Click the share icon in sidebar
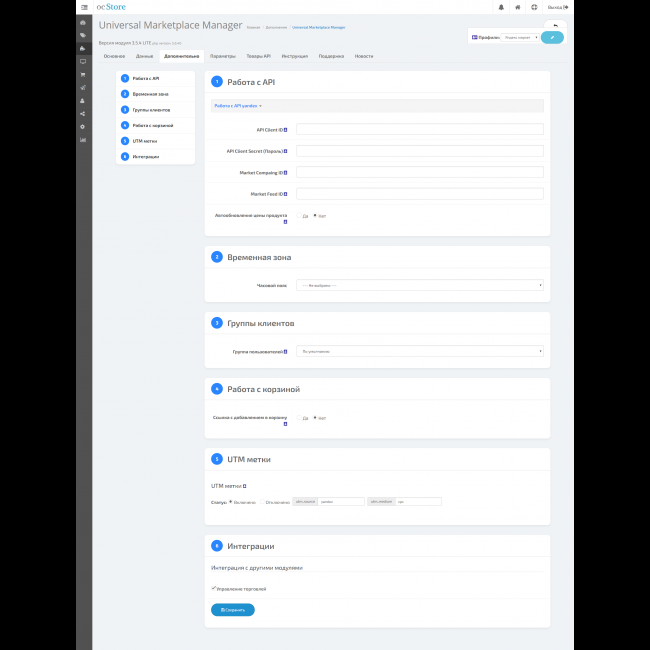Viewport: 650px width, 650px height. (x=83, y=113)
